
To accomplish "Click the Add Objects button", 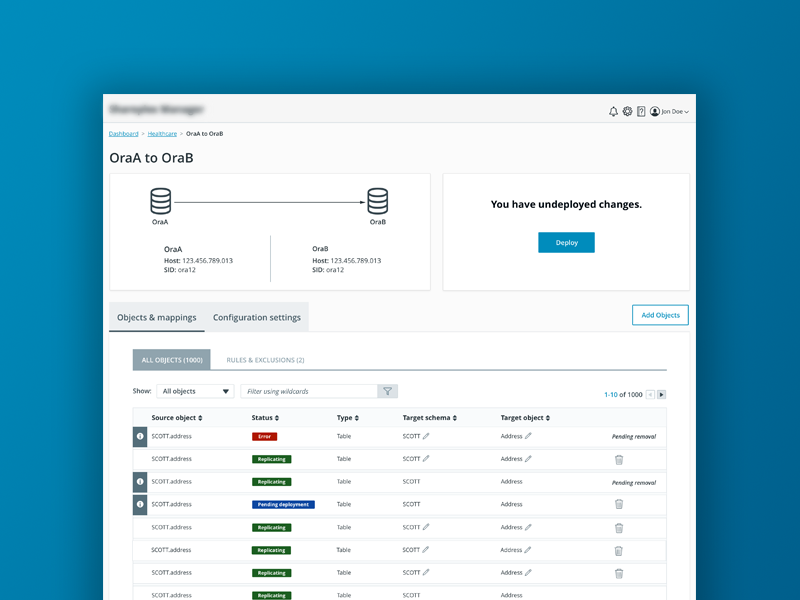I will tap(660, 315).
